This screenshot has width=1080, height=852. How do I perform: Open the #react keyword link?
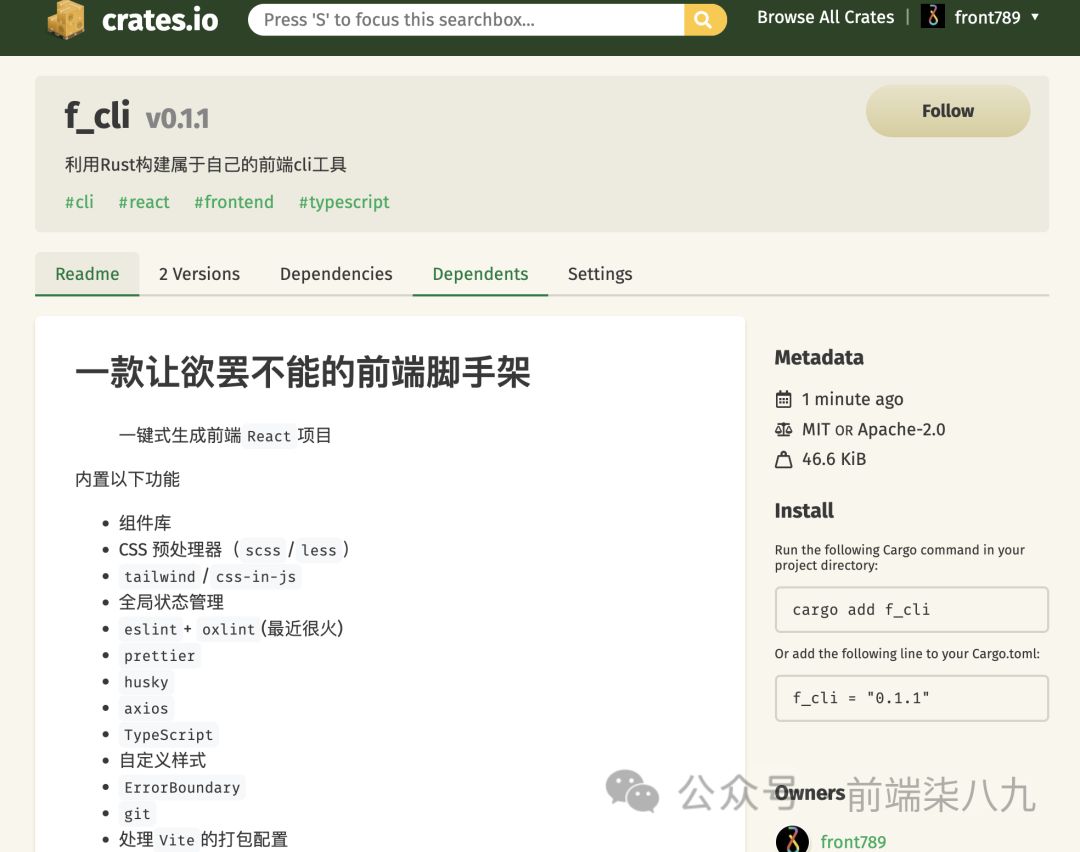pos(144,202)
